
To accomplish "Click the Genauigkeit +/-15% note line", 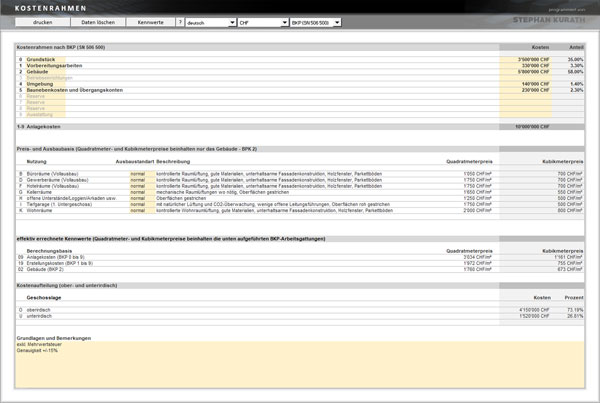I will pyautogui.click(x=37, y=351).
